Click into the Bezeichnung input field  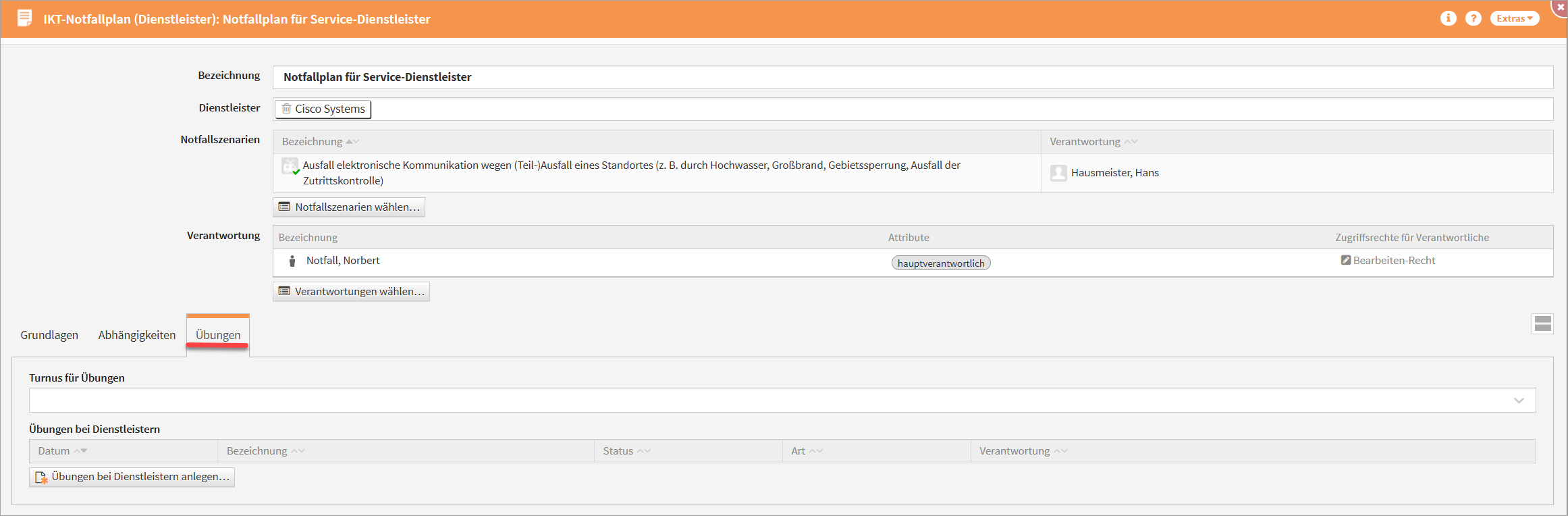913,77
